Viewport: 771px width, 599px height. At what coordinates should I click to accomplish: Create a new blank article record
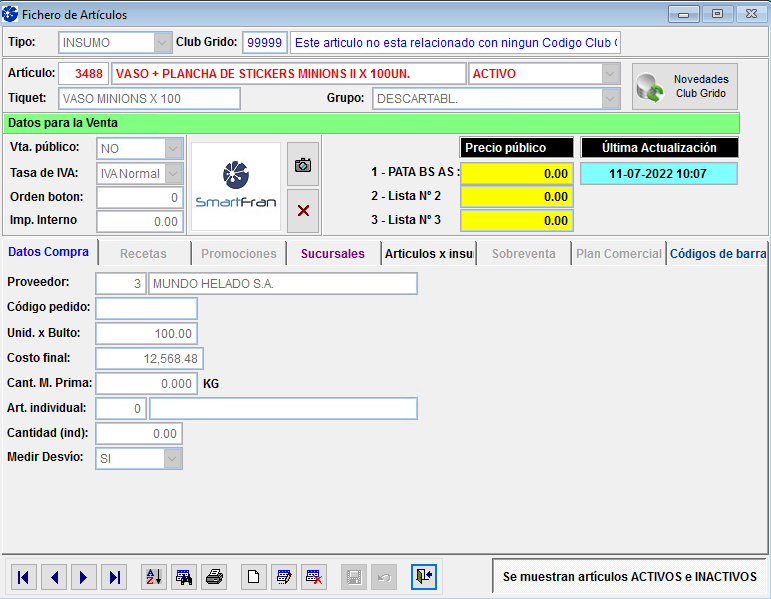(x=254, y=576)
